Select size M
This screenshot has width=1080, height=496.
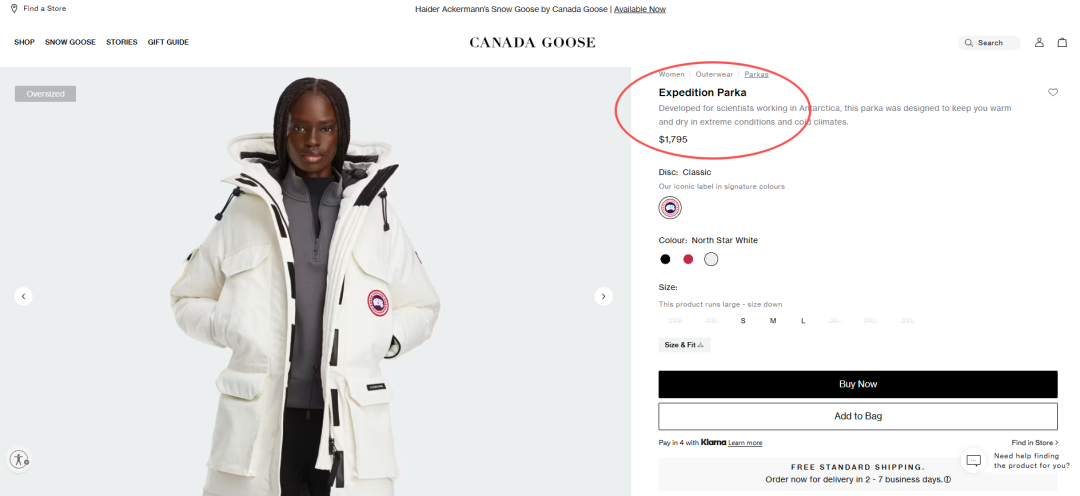(773, 321)
